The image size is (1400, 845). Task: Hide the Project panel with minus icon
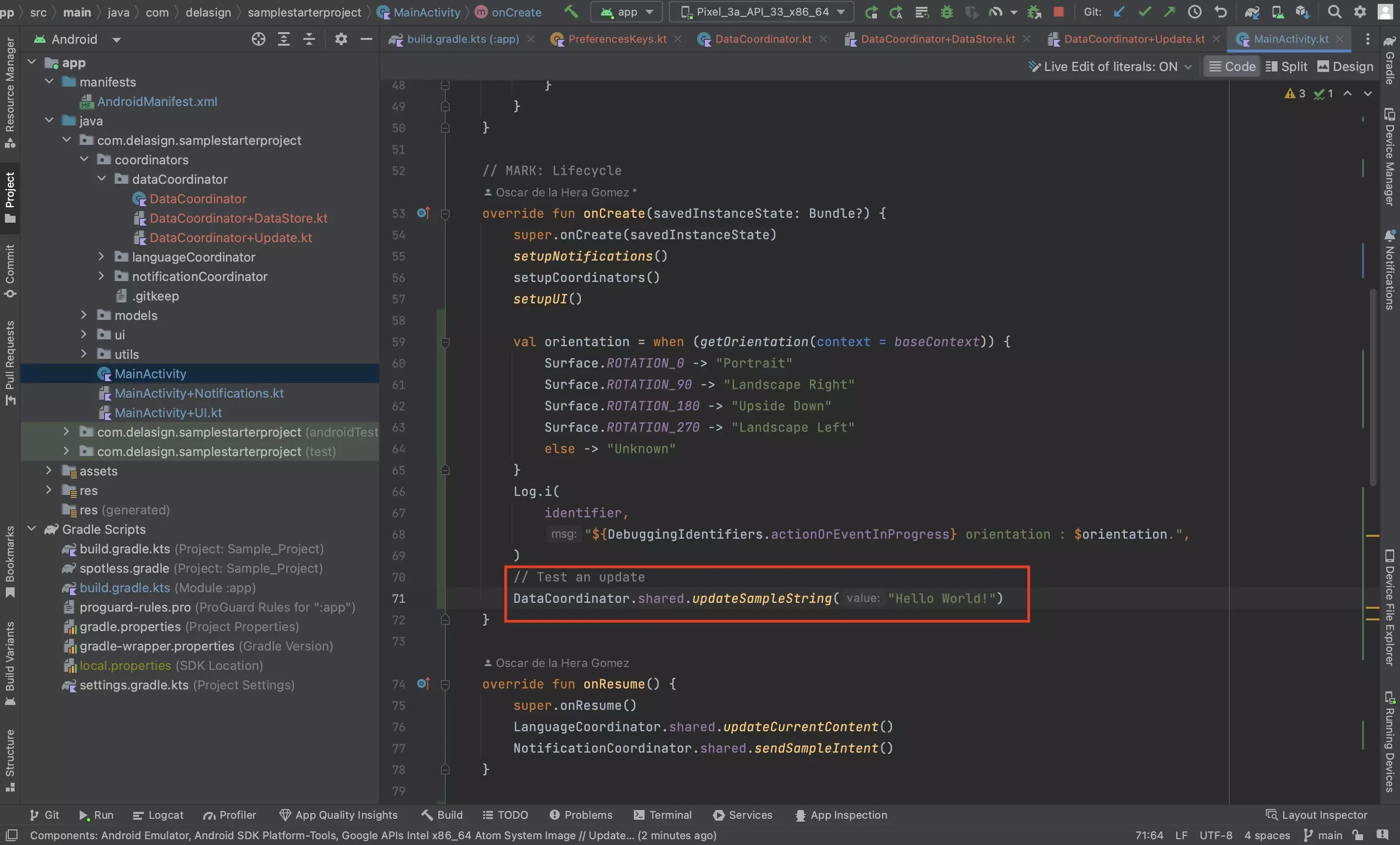[367, 38]
